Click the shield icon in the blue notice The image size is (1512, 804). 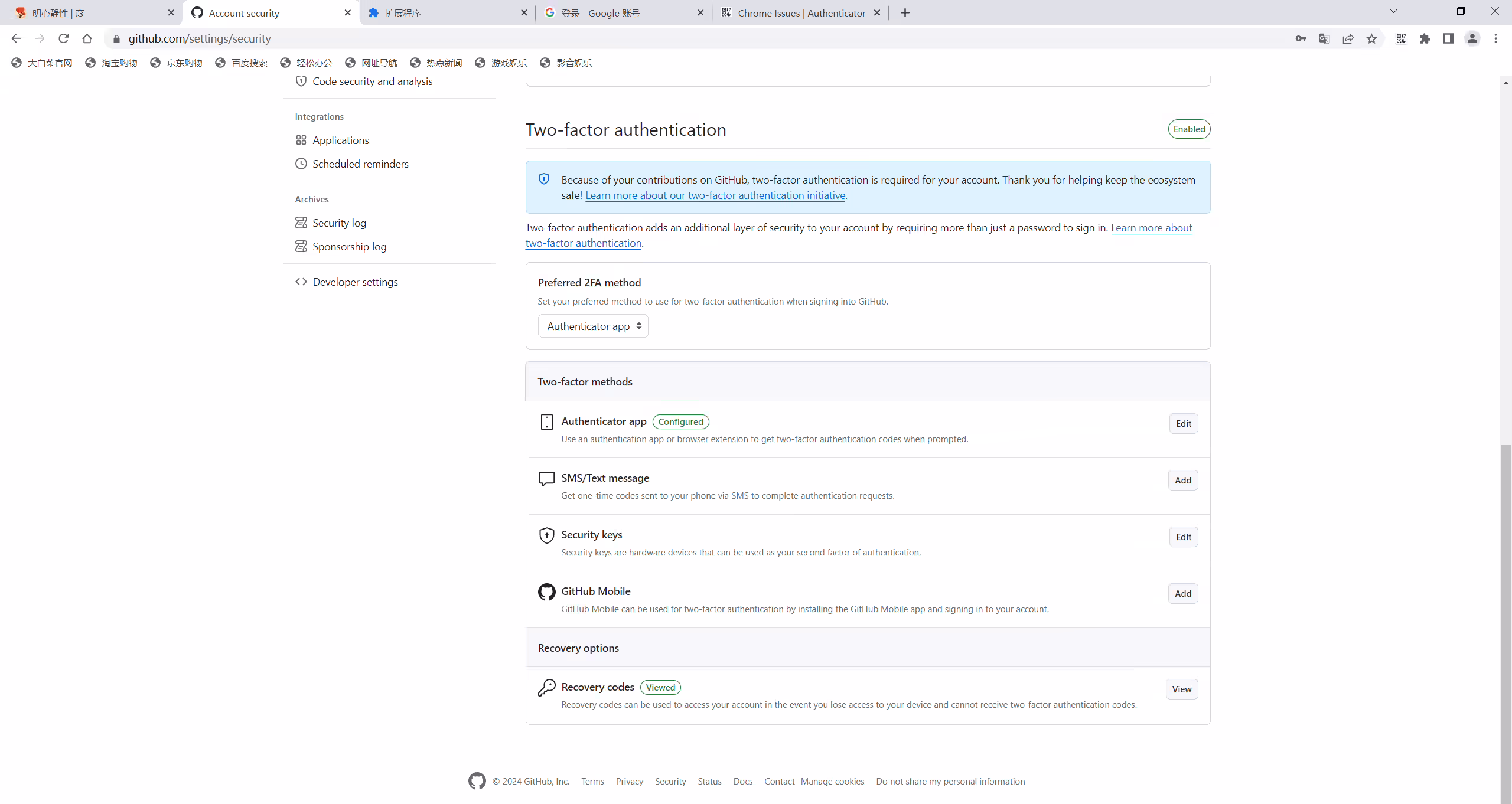pyautogui.click(x=544, y=179)
